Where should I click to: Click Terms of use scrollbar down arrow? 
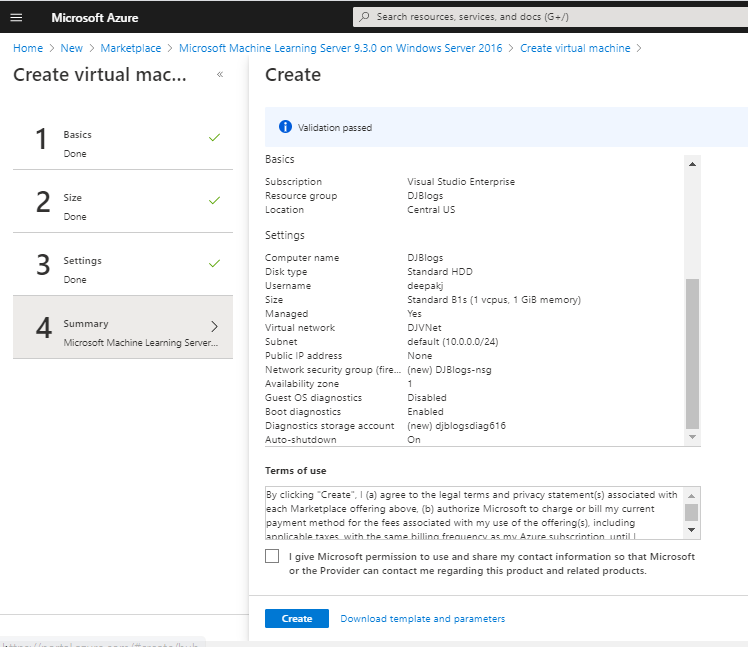(x=691, y=530)
